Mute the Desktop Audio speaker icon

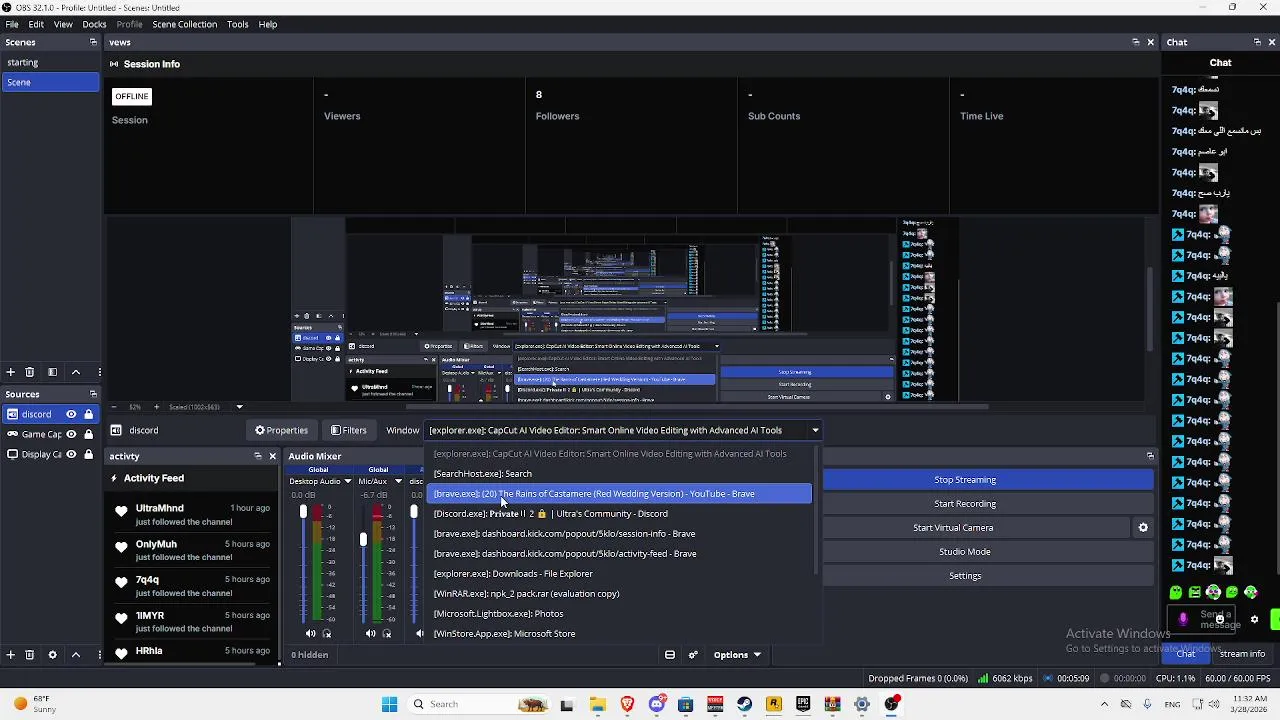click(310, 633)
